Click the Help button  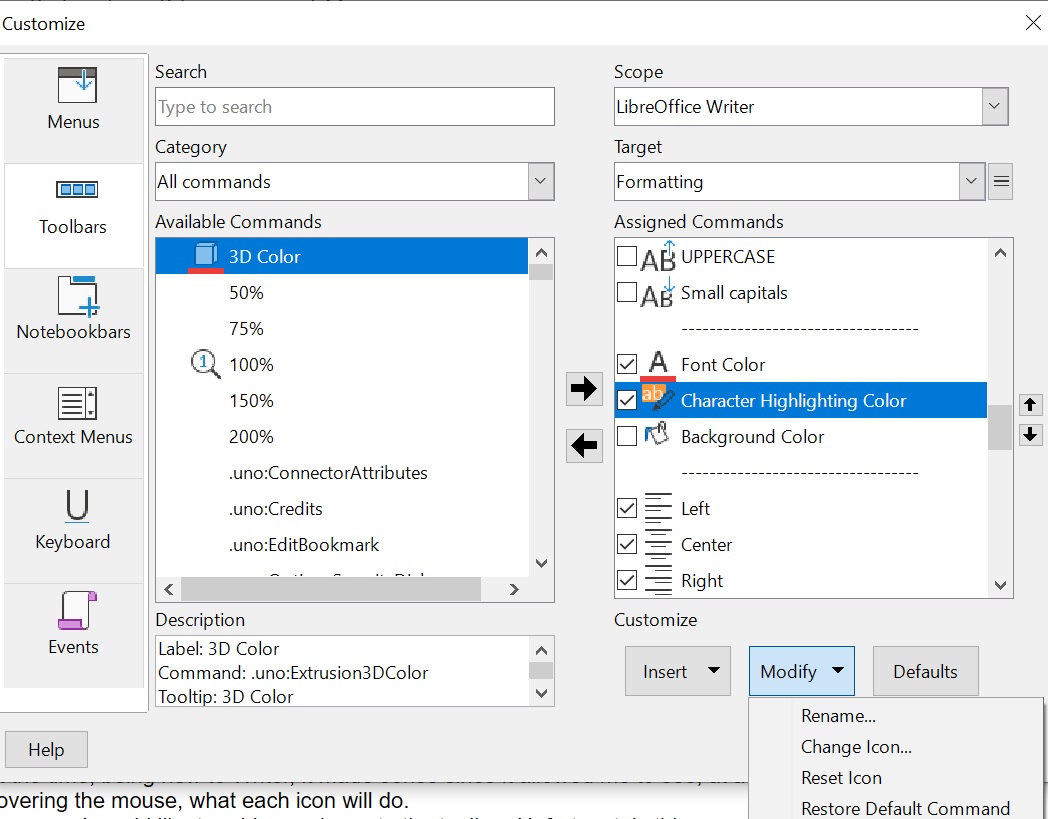(x=46, y=749)
